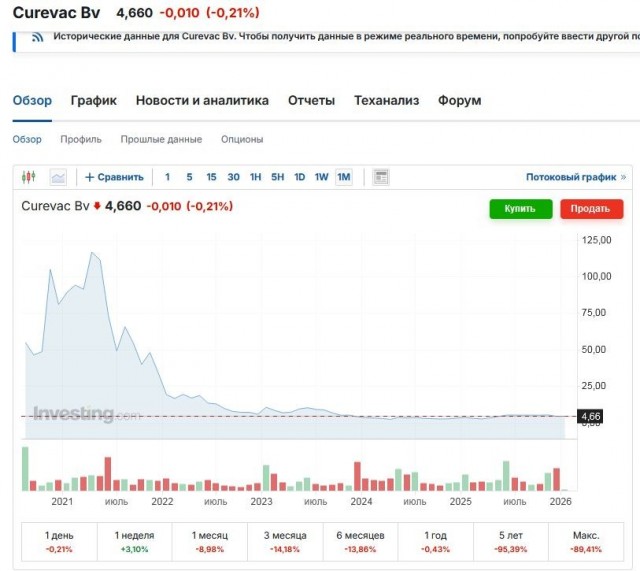
Task: Click the plus Сравнить compare button
Action: click(114, 177)
